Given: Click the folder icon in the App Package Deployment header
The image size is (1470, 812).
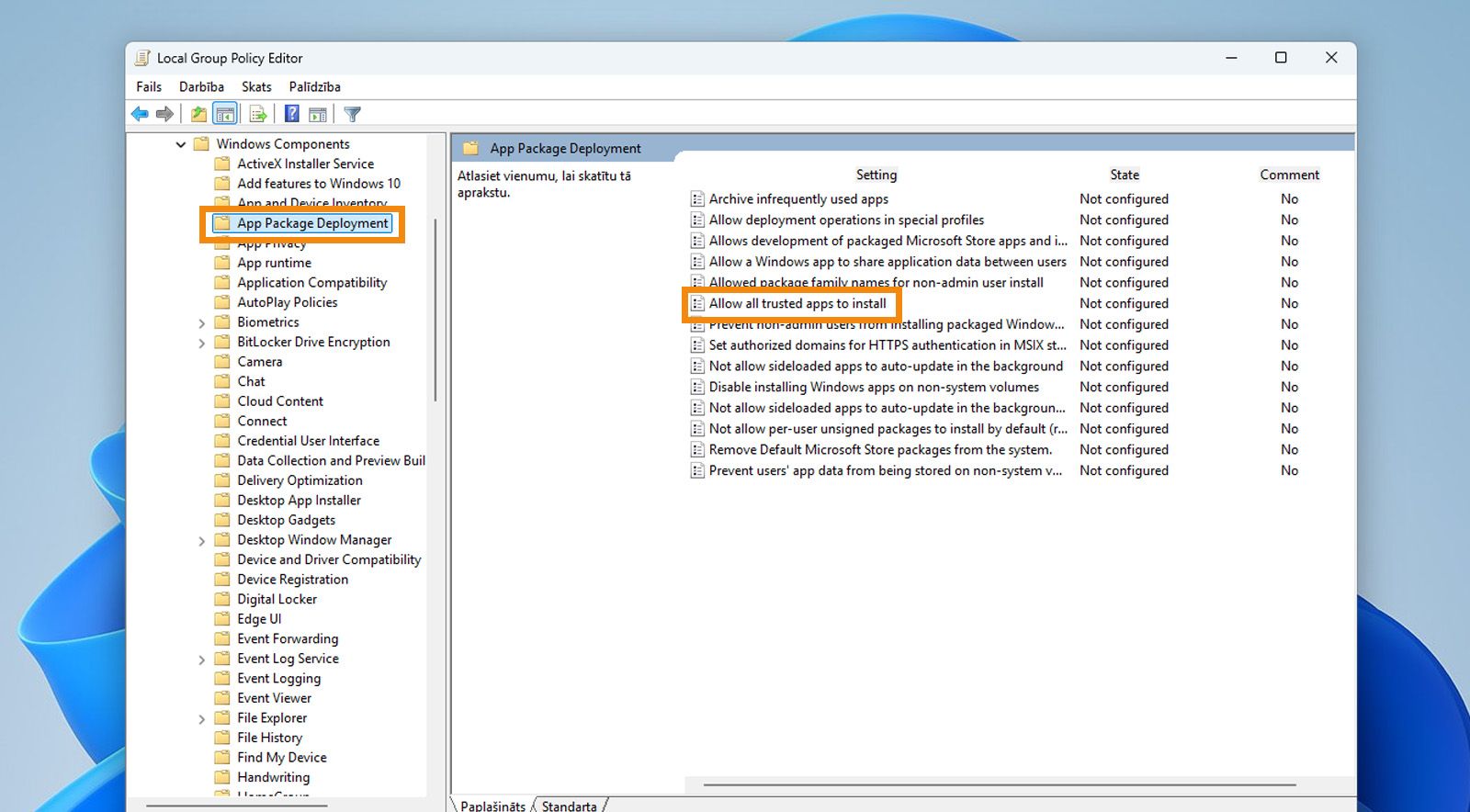Looking at the screenshot, I should tap(471, 148).
